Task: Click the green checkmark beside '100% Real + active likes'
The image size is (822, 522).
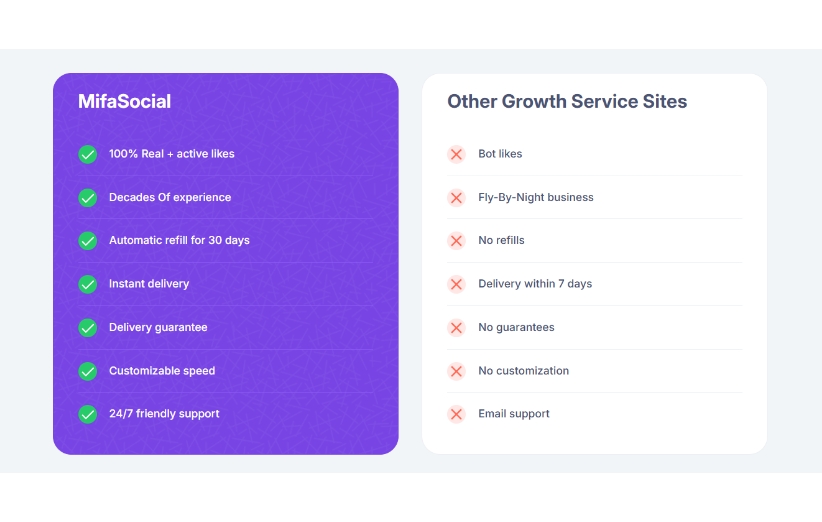Action: [88, 154]
